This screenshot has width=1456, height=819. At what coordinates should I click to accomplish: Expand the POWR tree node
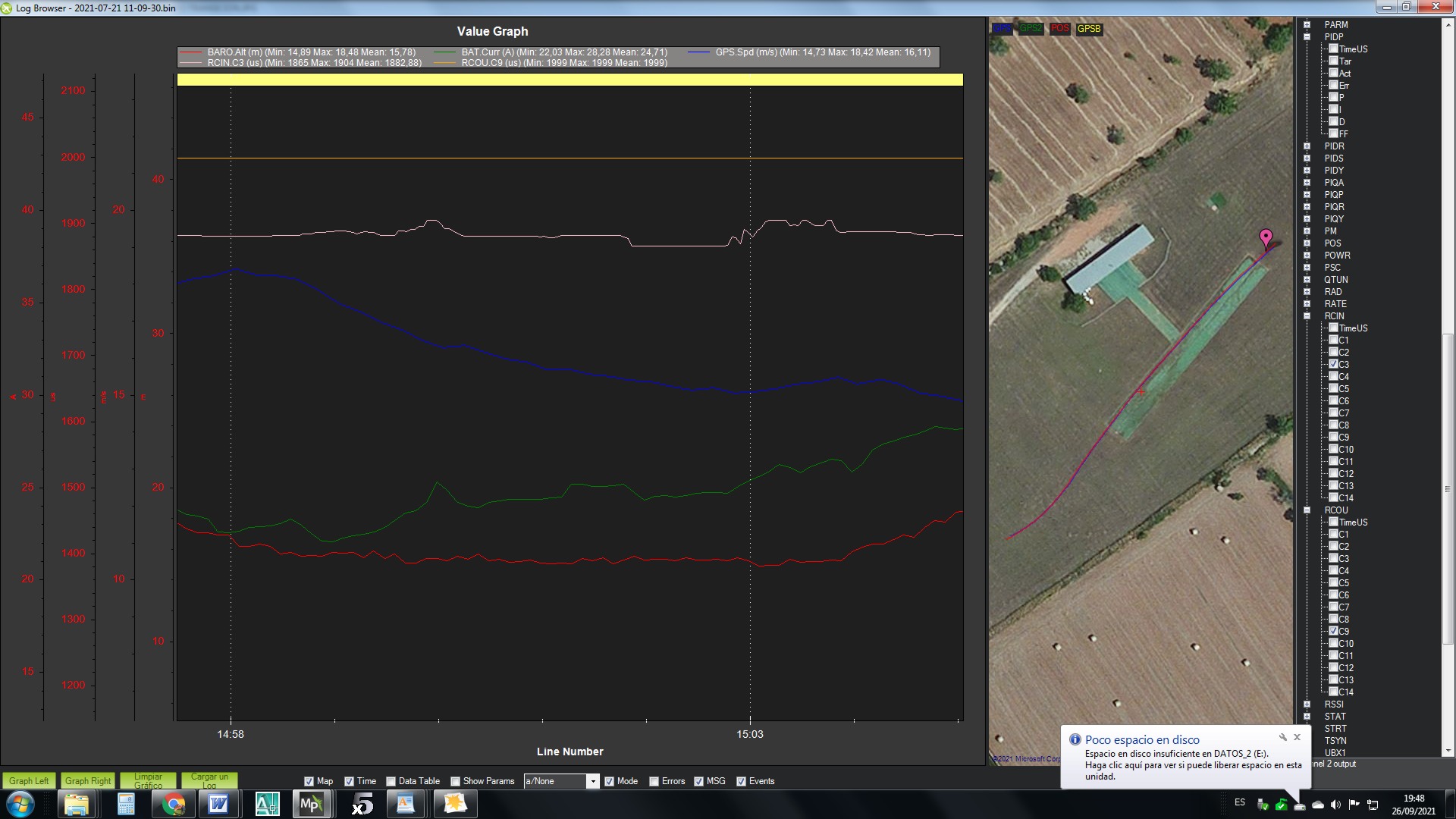pyautogui.click(x=1307, y=256)
